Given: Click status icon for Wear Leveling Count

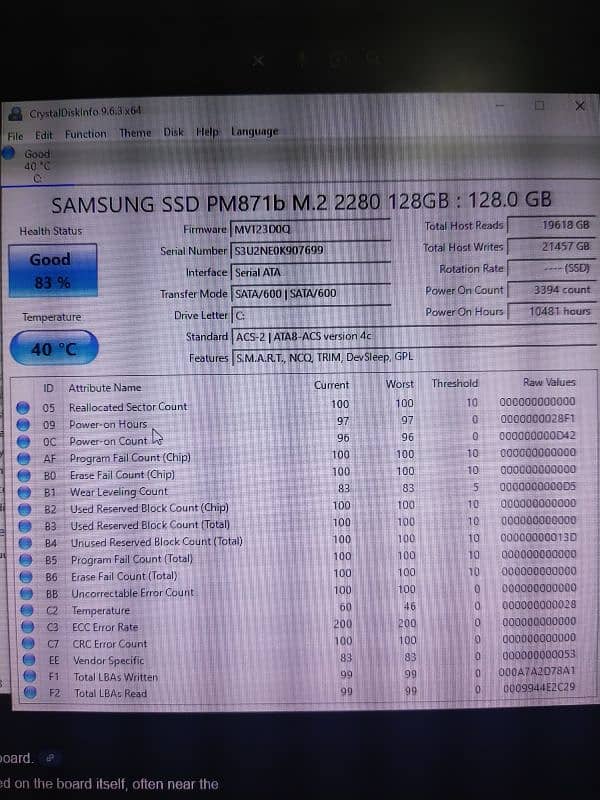Looking at the screenshot, I should pos(24,492).
